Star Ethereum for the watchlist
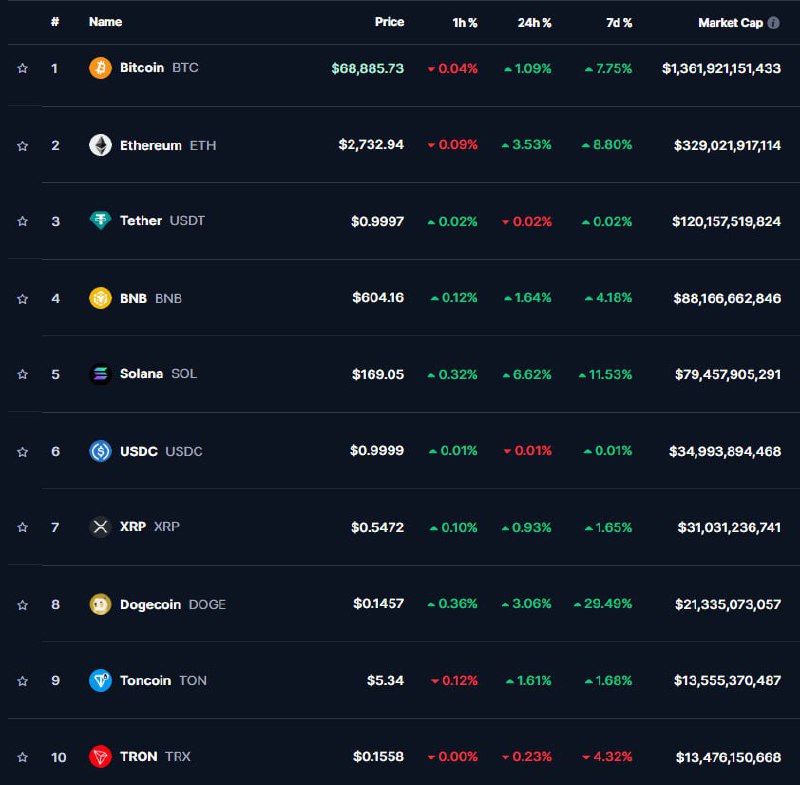The height and width of the screenshot is (785, 800). pyautogui.click(x=22, y=146)
